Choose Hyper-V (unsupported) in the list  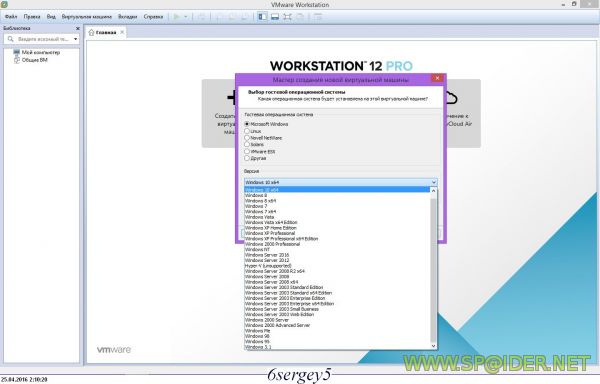pyautogui.click(x=337, y=265)
